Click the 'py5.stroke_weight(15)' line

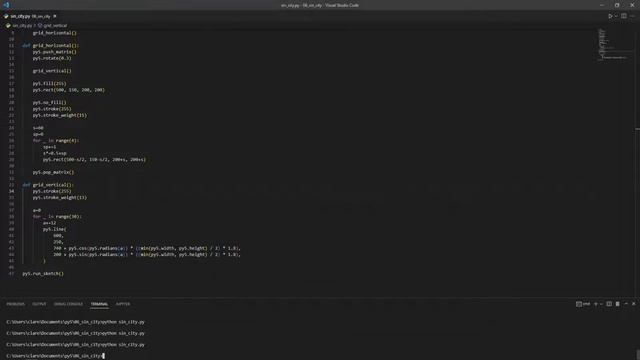[x=60, y=115]
